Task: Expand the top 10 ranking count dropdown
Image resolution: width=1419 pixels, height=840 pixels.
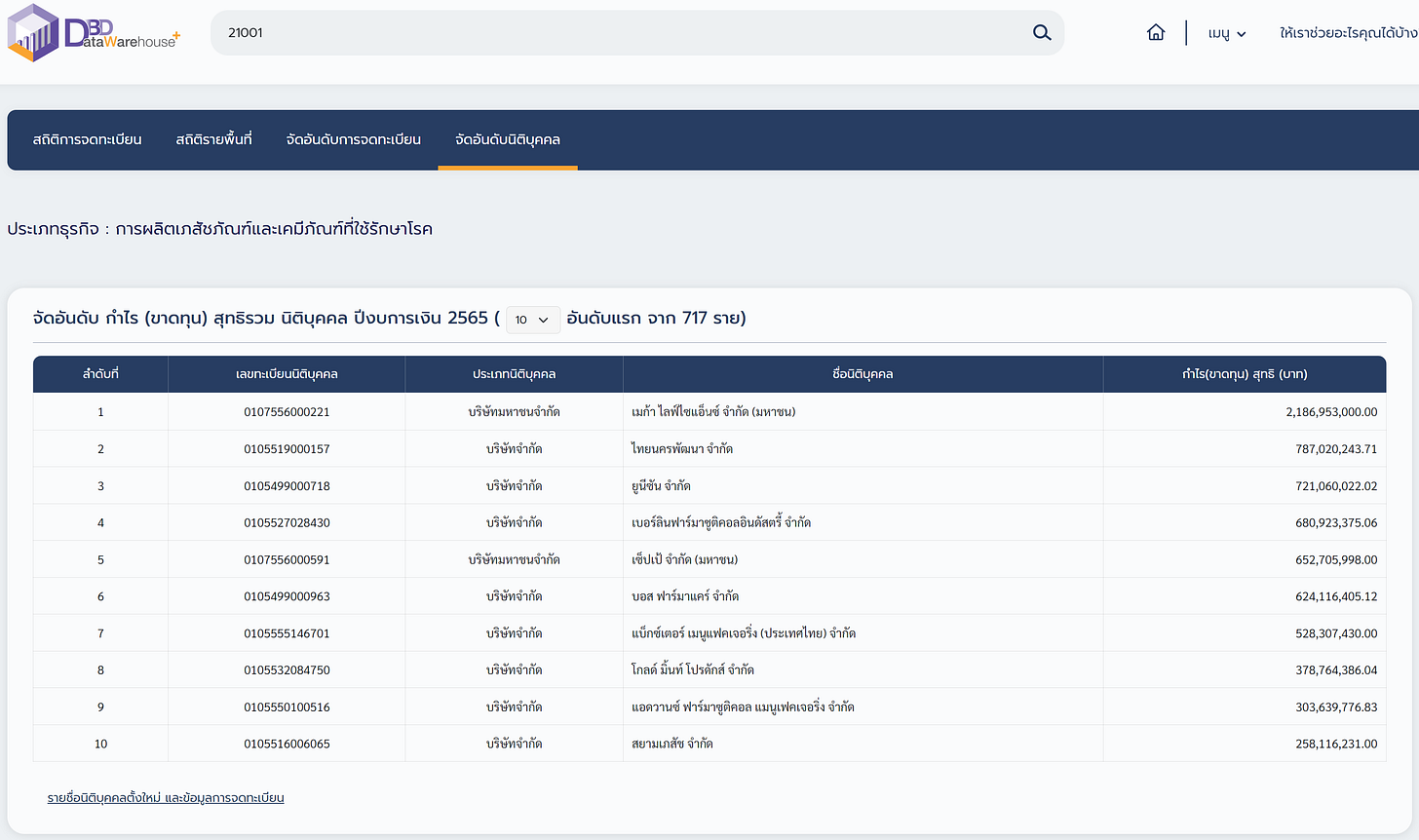Action: (x=533, y=319)
